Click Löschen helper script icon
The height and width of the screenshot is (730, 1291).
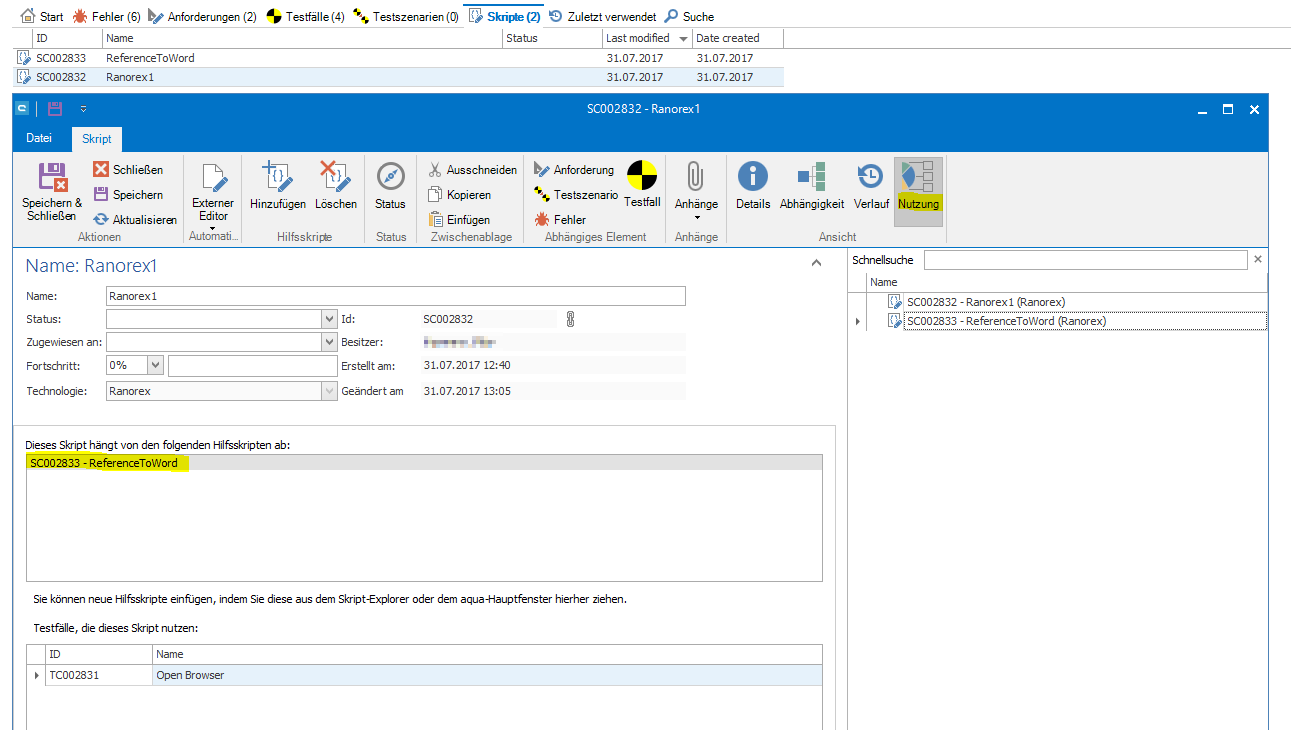pyautogui.click(x=335, y=178)
